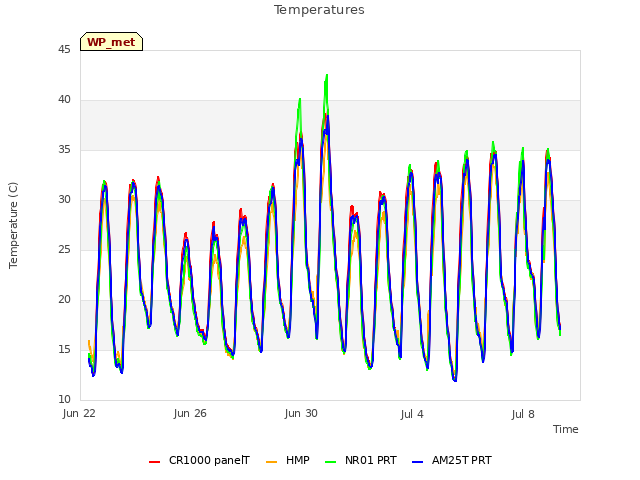Image resolution: width=640 pixels, height=480 pixels.
Task: Click the Temperature (C) axis label
Action: [13, 225]
